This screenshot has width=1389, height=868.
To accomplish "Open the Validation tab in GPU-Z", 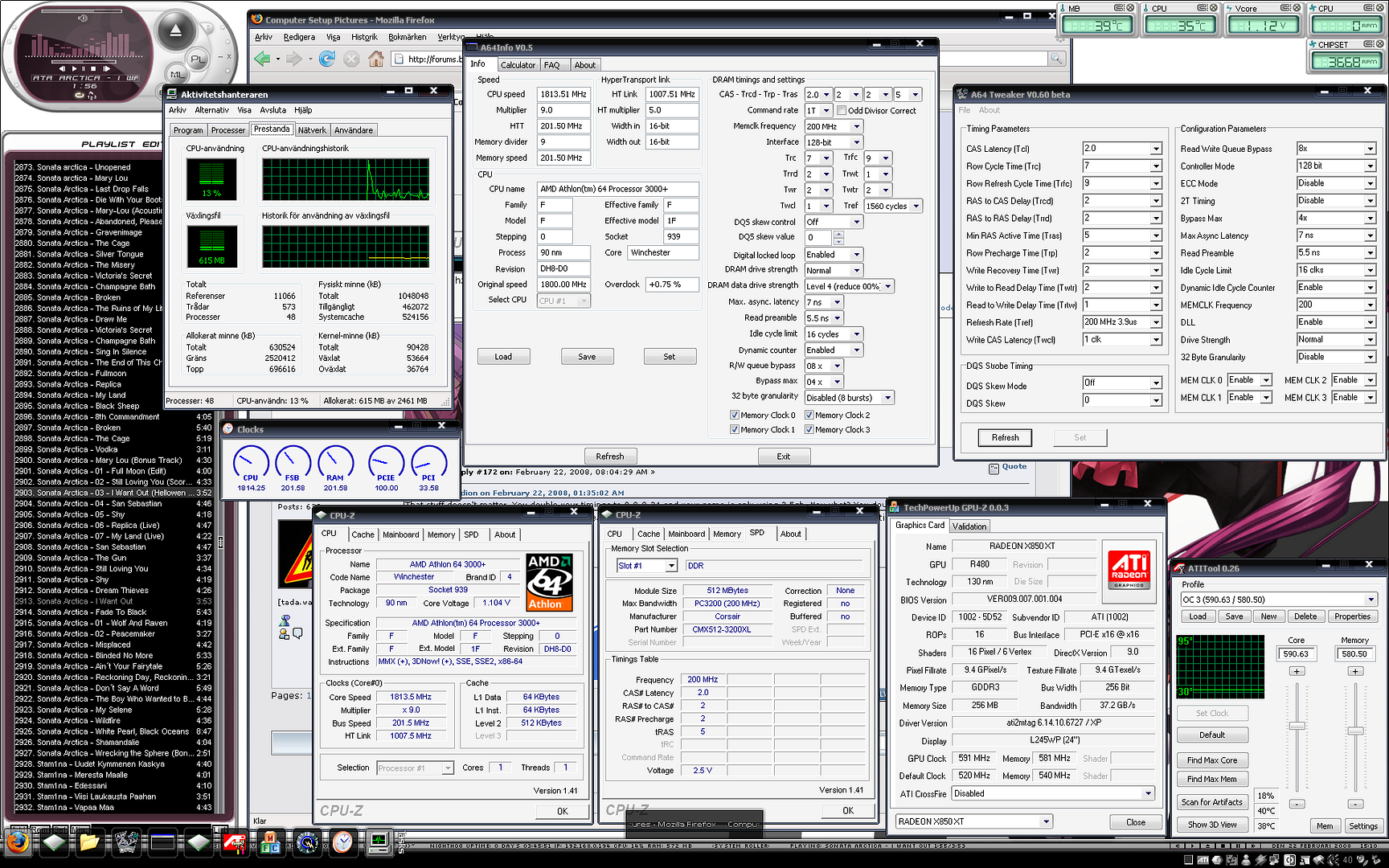I will click(969, 526).
